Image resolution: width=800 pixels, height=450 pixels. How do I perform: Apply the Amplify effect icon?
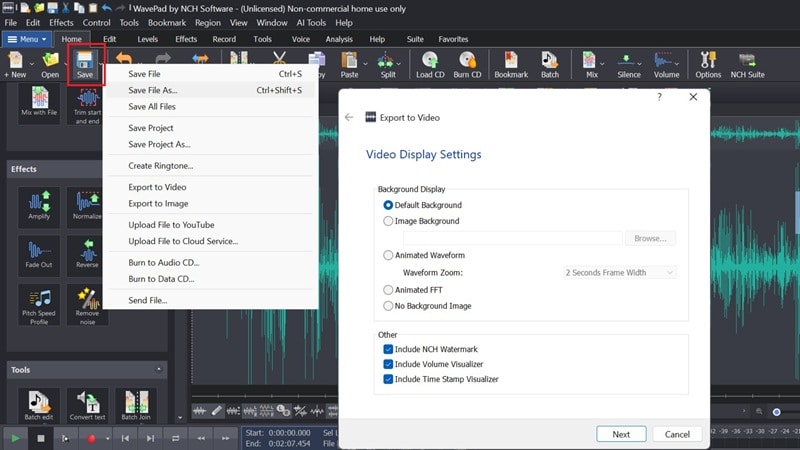click(39, 206)
